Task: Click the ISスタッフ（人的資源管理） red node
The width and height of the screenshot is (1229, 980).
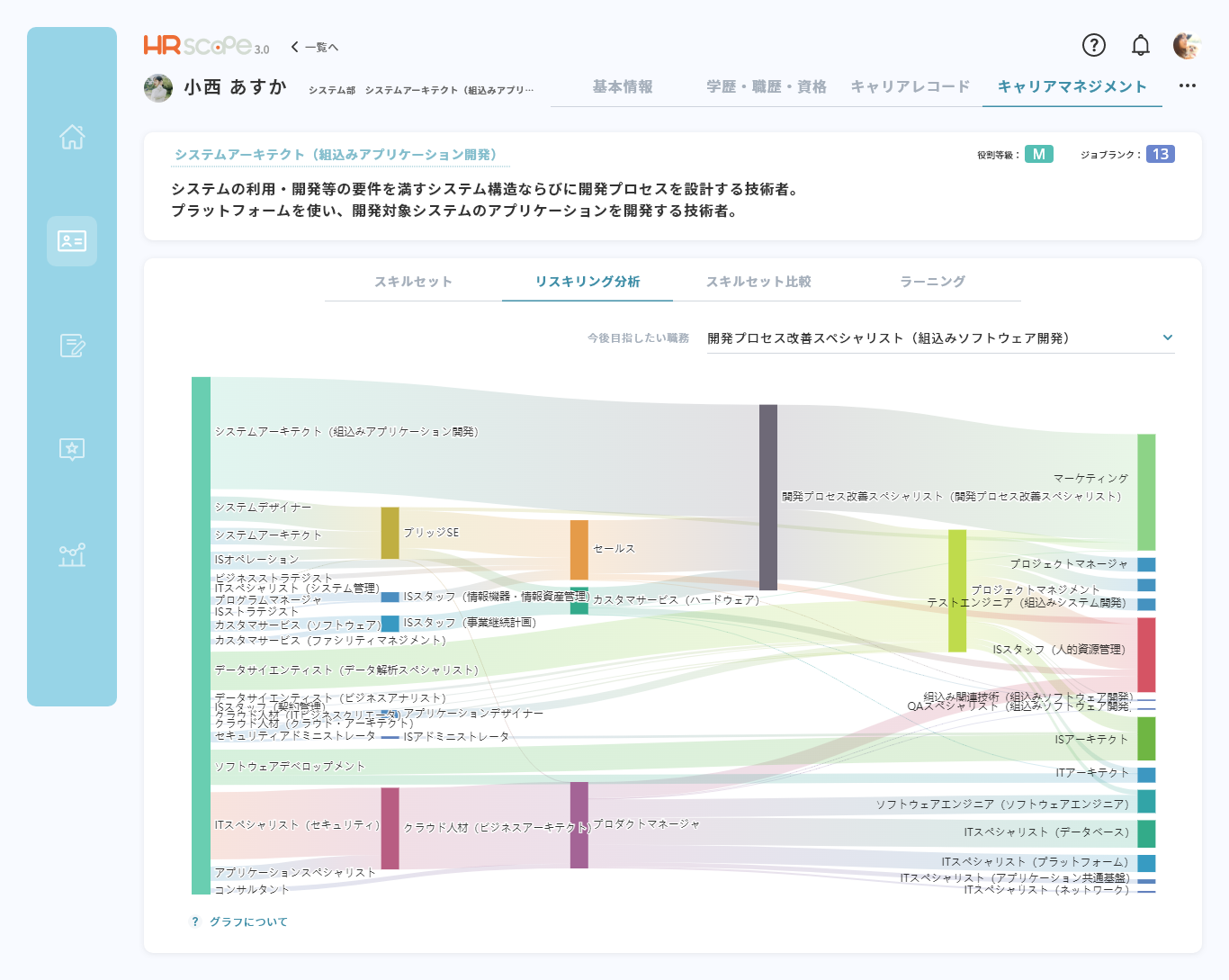Action: pyautogui.click(x=1146, y=655)
